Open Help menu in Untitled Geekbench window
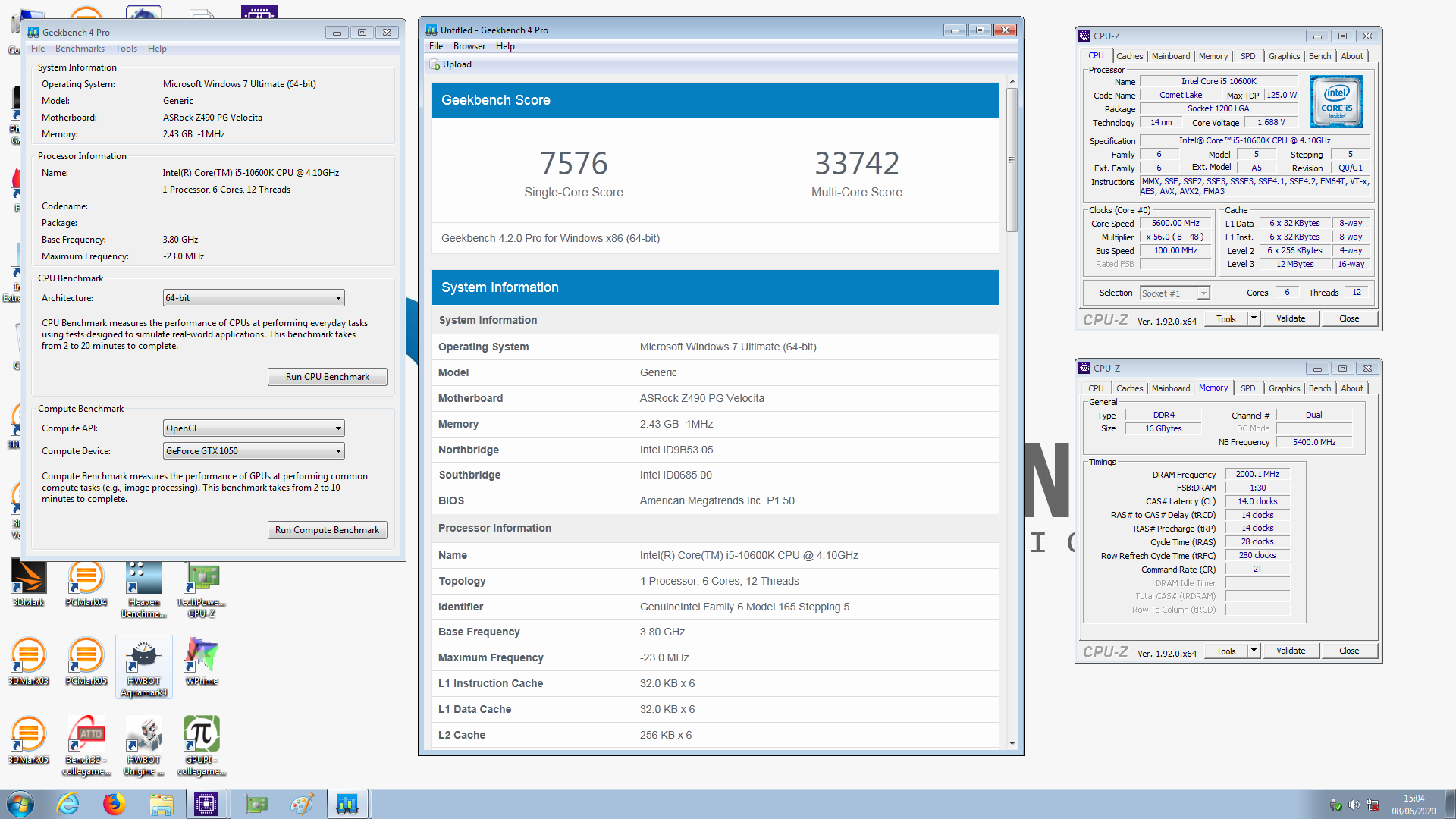The image size is (1456, 819). (x=505, y=46)
